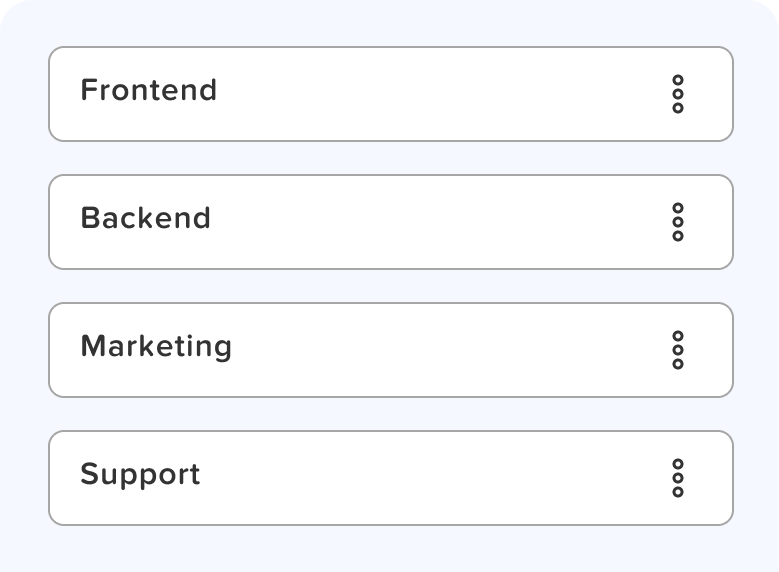Click the Support text label
Viewport: 779px width, 572px height.
140,474
